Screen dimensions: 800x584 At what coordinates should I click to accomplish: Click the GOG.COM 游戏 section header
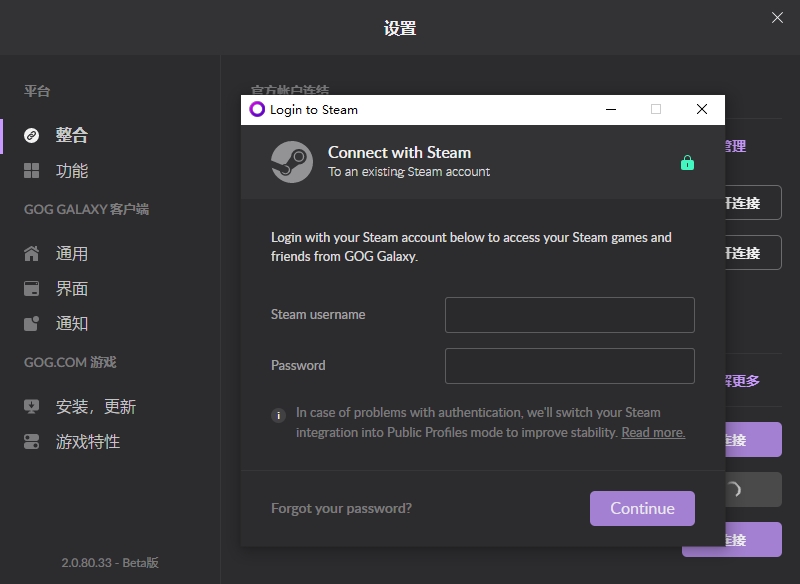click(70, 362)
